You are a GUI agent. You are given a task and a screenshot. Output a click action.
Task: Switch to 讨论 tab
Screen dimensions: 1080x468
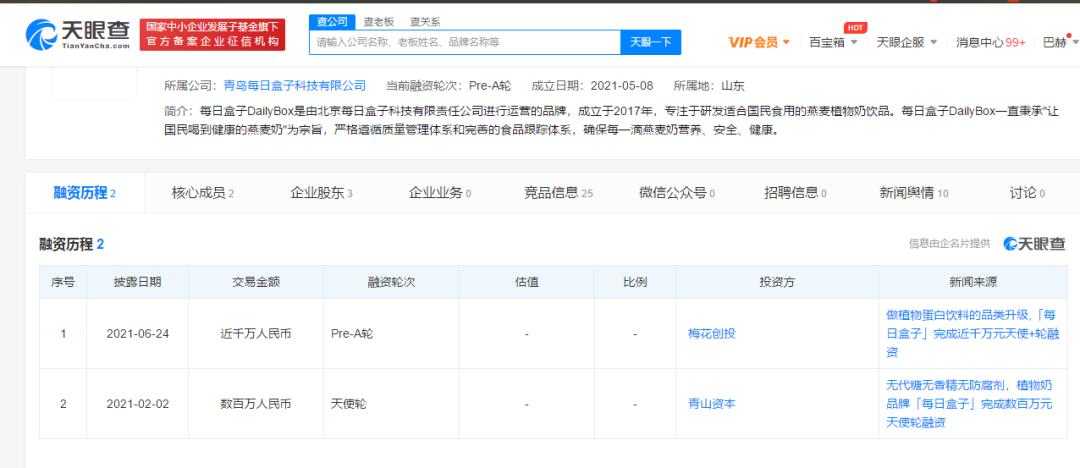(1027, 193)
